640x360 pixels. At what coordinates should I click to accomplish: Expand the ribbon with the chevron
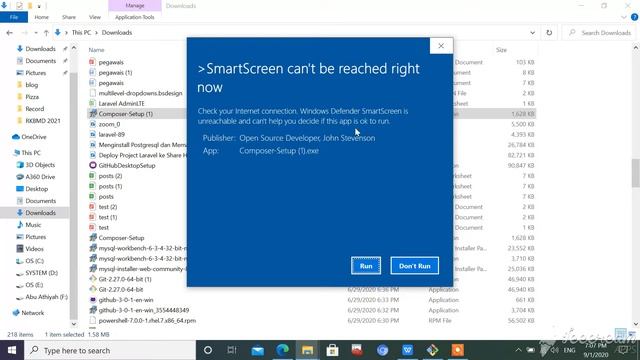(624, 17)
